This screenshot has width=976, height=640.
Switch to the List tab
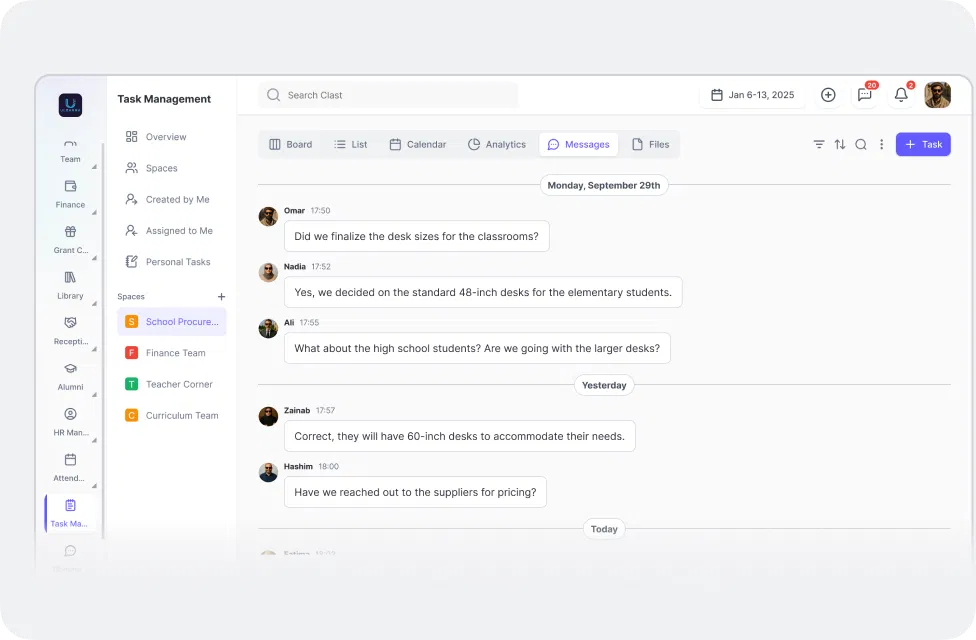click(x=350, y=144)
